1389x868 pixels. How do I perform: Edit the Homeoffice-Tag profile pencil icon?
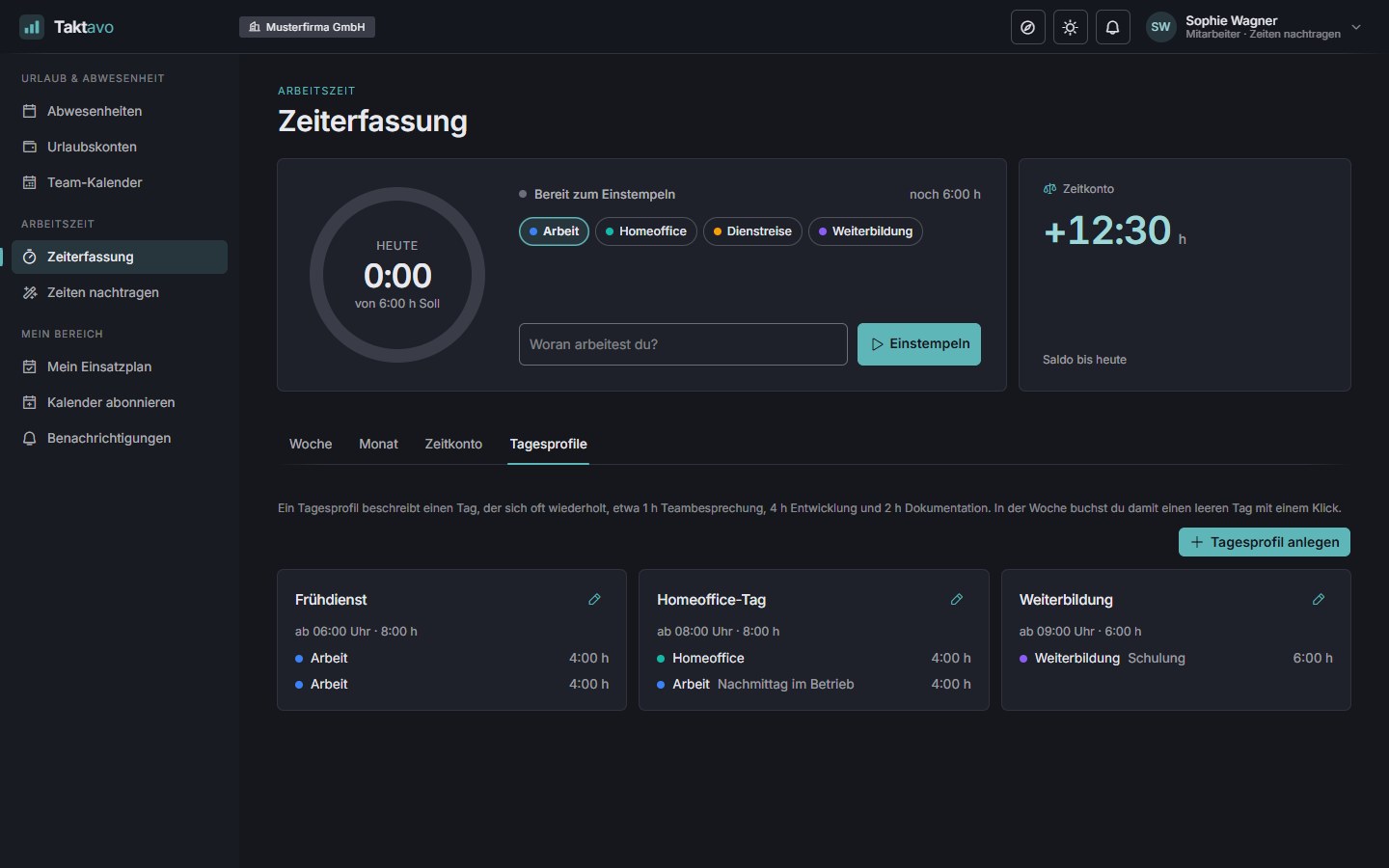957,600
